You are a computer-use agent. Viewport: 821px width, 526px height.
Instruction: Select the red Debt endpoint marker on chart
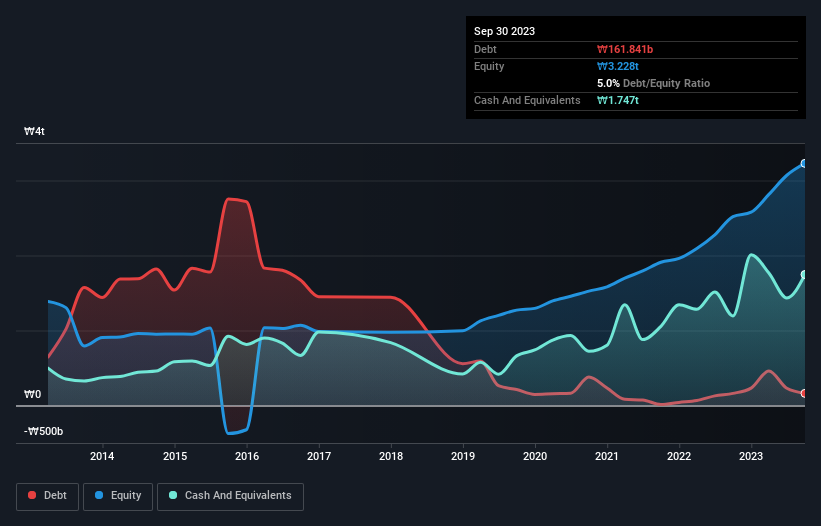804,394
